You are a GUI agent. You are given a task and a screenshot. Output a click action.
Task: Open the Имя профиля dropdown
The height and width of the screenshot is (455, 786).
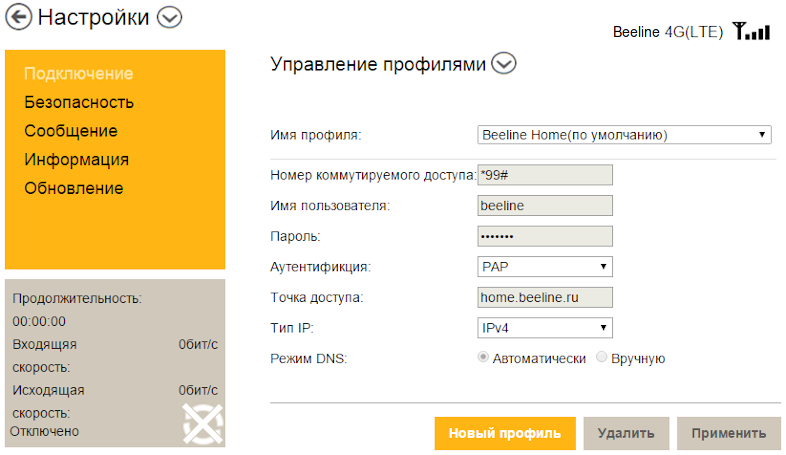tap(624, 134)
